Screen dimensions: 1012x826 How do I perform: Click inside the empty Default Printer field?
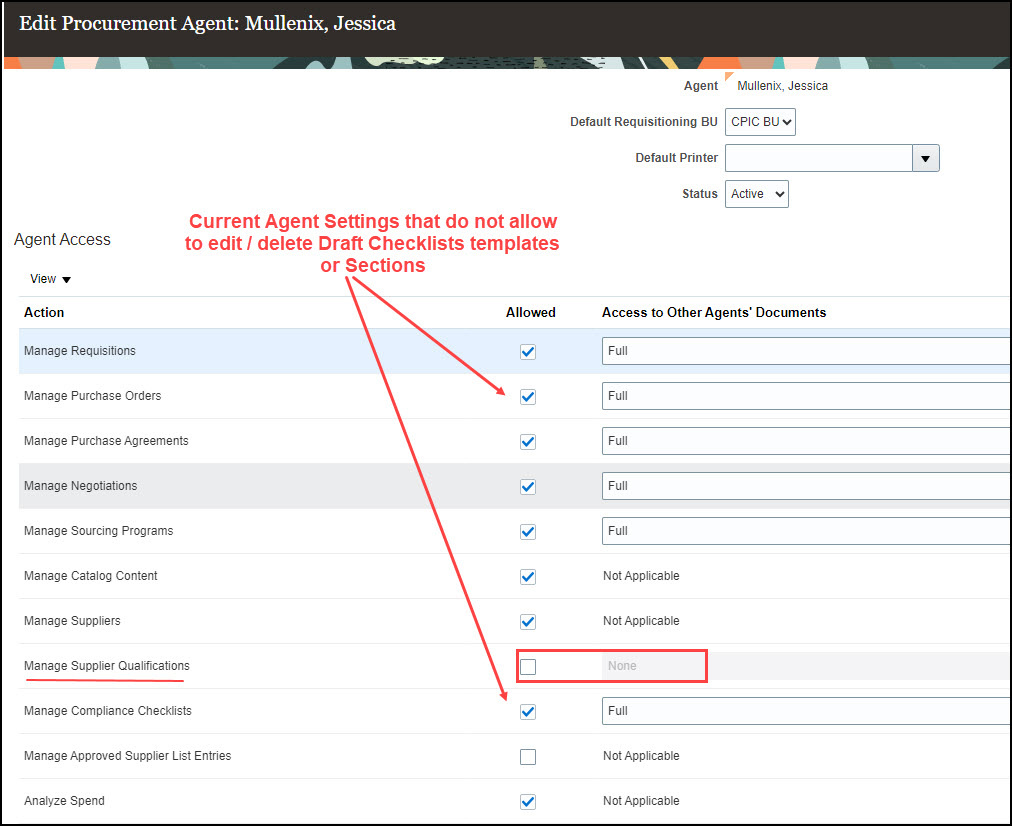[820, 158]
